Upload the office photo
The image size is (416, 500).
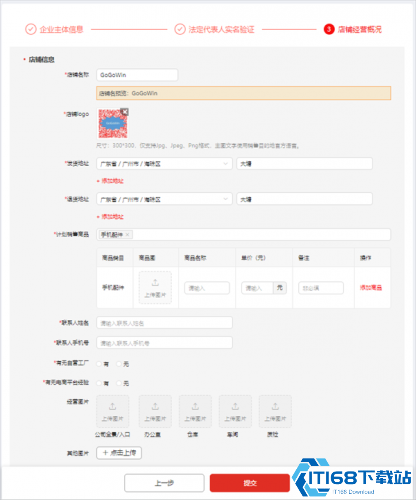(x=155, y=411)
